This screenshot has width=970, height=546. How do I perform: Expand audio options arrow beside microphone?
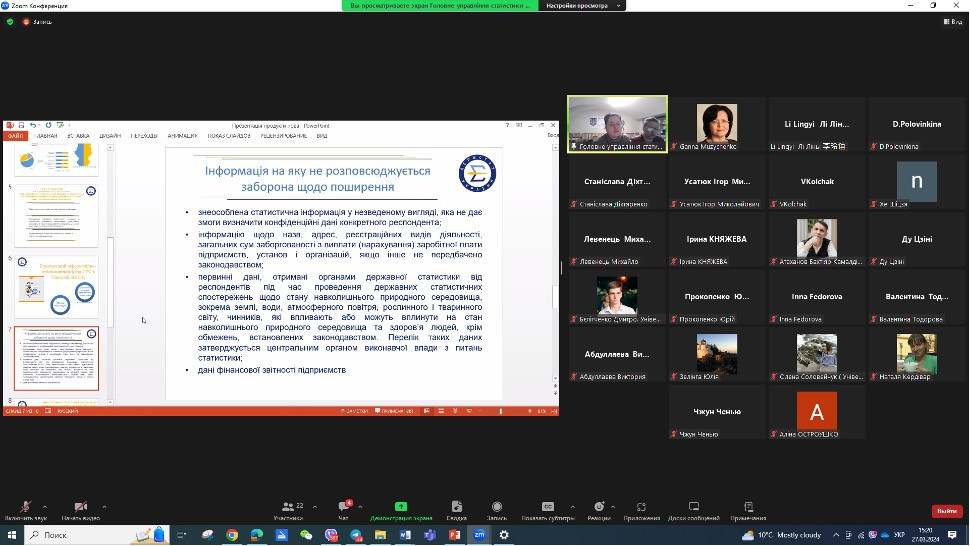45,504
